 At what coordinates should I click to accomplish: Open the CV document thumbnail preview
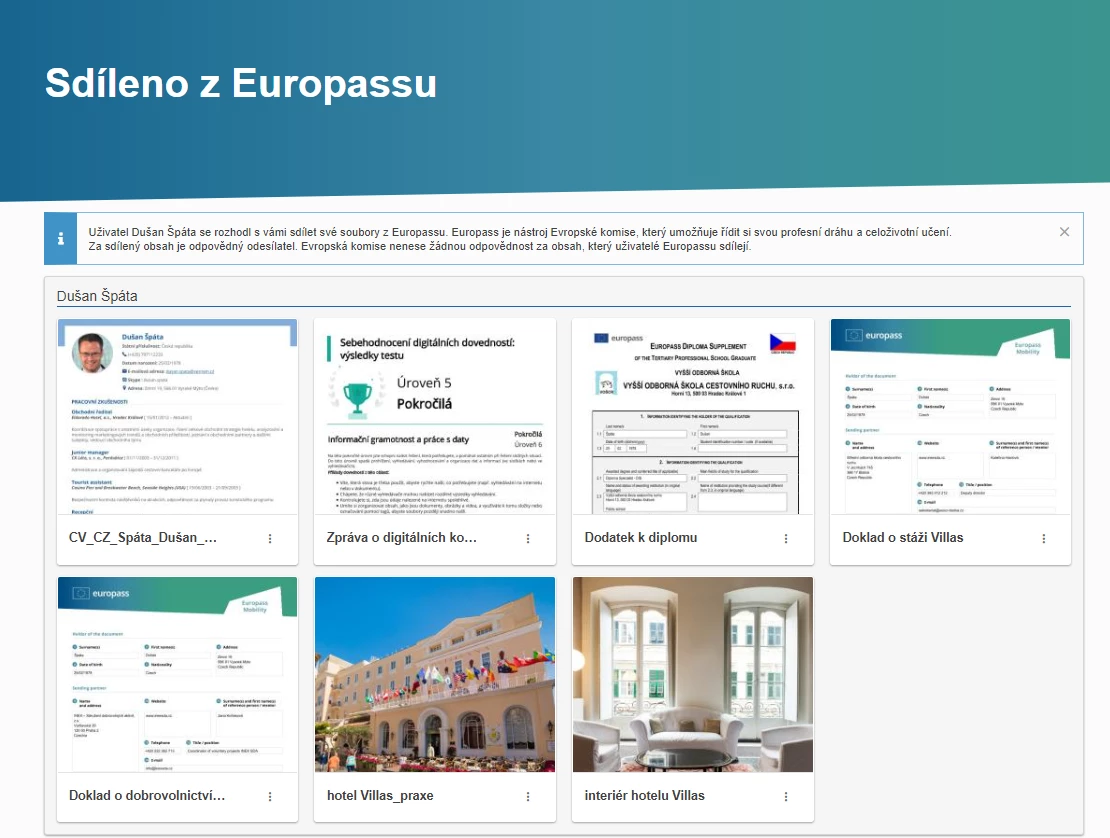coord(177,416)
